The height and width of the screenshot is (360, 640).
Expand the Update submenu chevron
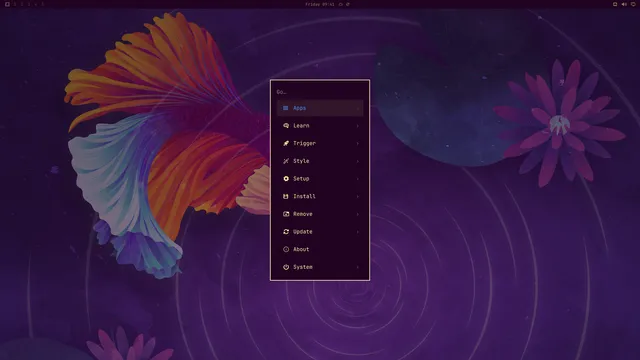coord(358,231)
